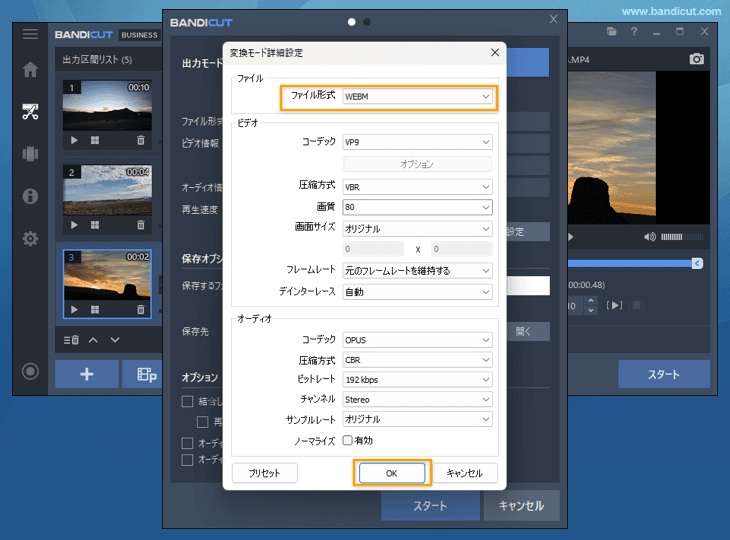This screenshot has width=730, height=540.
Task: Click the project file icon button
Action: 143,374
